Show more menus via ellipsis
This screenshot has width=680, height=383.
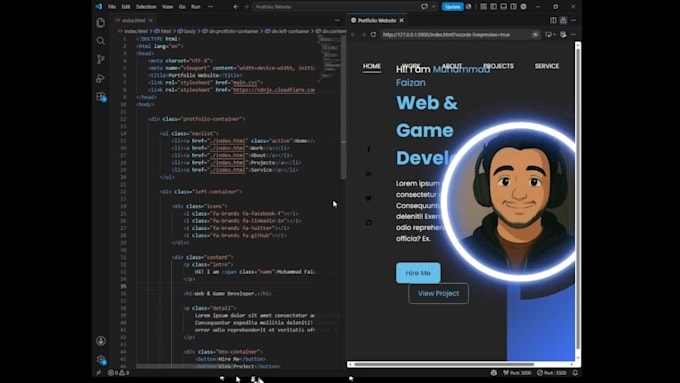pos(210,7)
